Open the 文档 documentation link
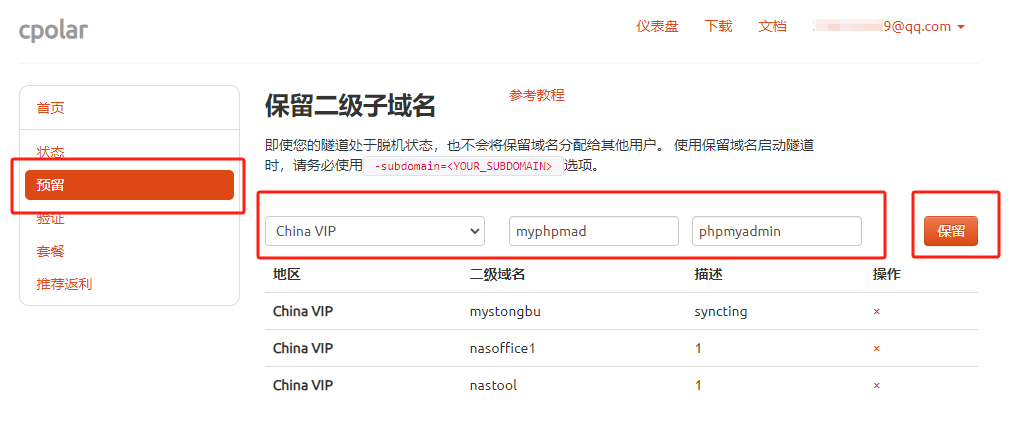This screenshot has height=428, width=1035. (x=772, y=27)
